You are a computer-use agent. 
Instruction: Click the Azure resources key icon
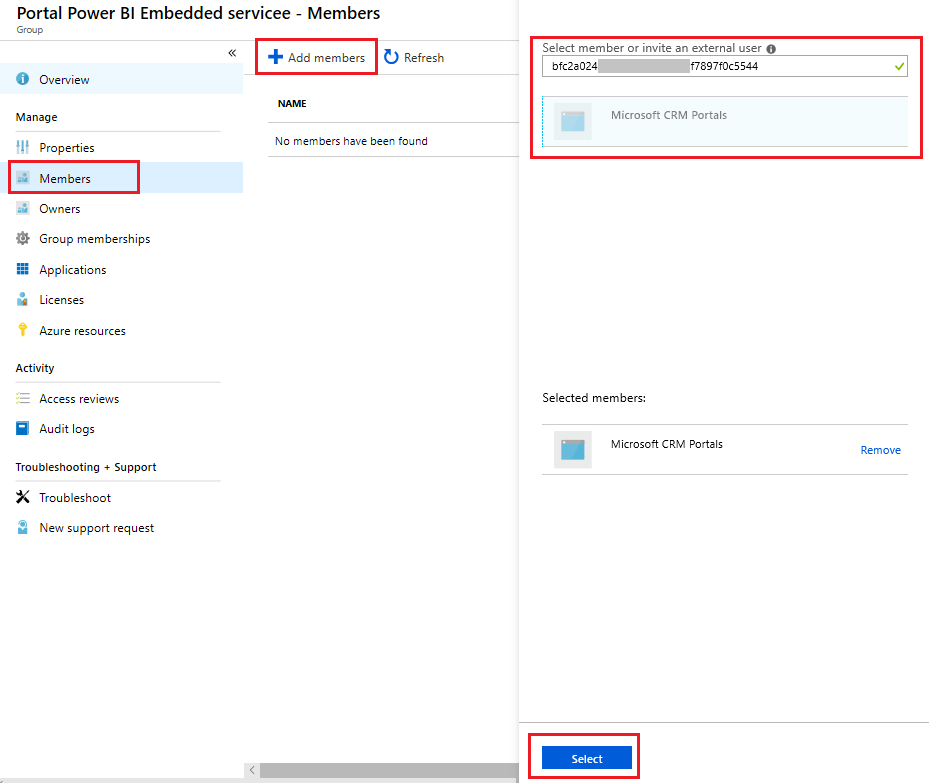tap(23, 330)
